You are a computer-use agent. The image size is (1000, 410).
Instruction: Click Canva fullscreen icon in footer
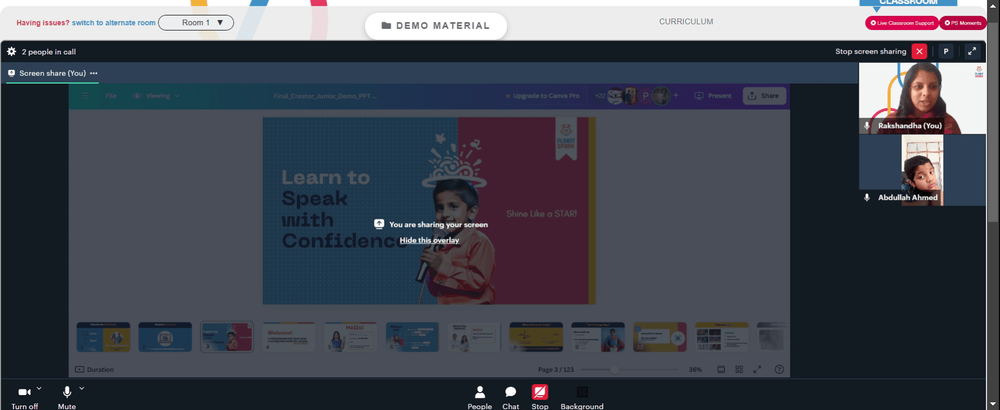[757, 369]
